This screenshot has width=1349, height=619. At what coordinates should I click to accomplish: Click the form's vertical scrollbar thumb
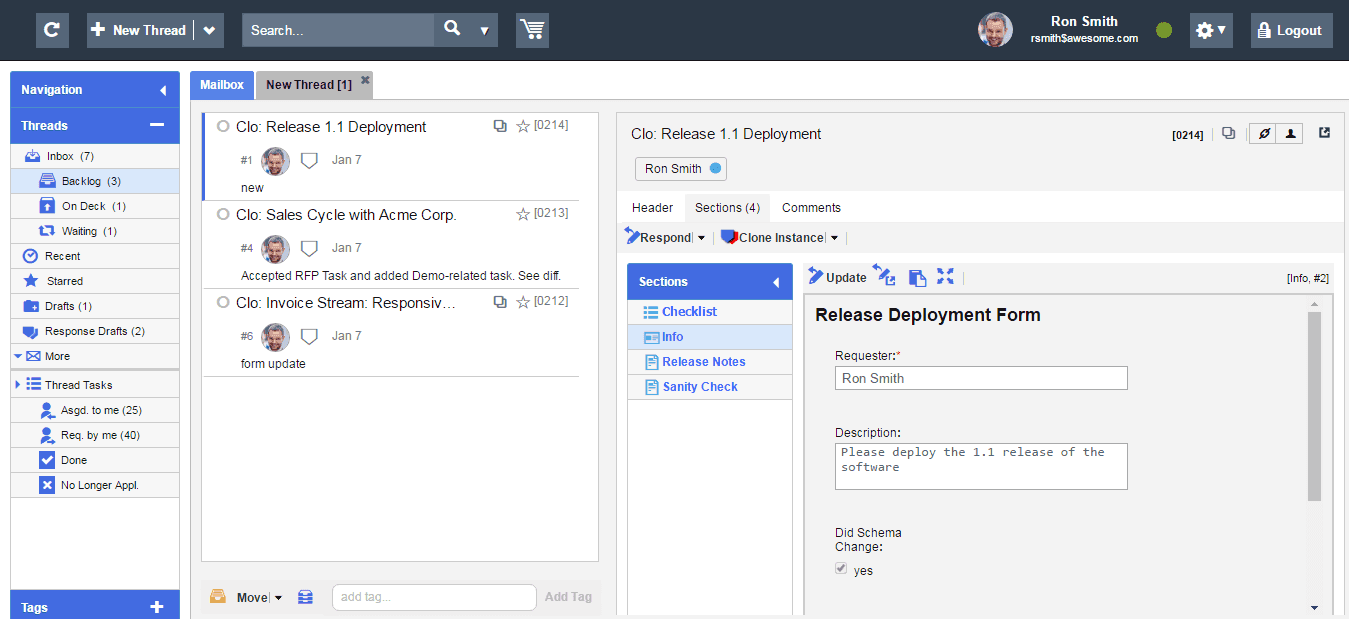pos(1314,405)
